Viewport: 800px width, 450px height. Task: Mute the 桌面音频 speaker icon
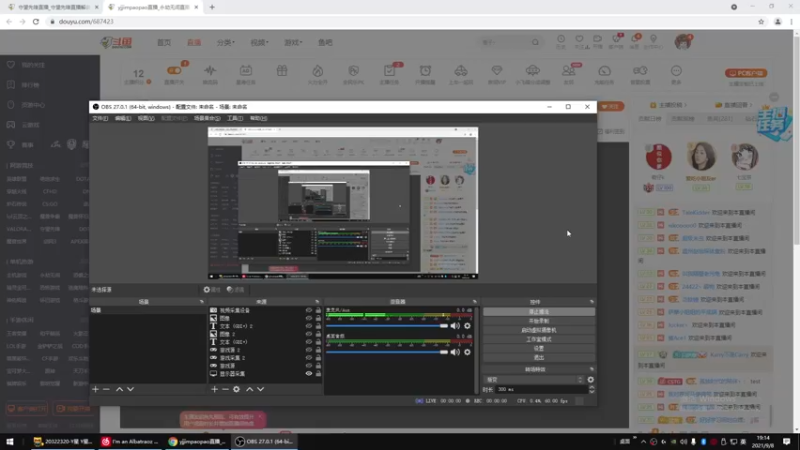point(455,352)
